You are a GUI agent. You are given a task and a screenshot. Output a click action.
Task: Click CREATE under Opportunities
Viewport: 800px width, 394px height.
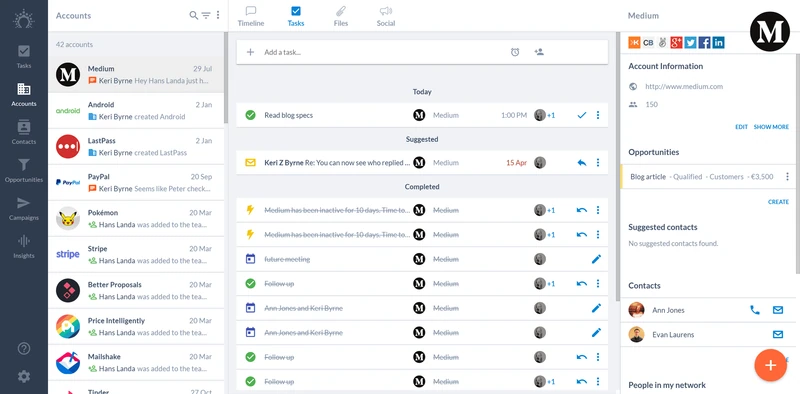779,202
